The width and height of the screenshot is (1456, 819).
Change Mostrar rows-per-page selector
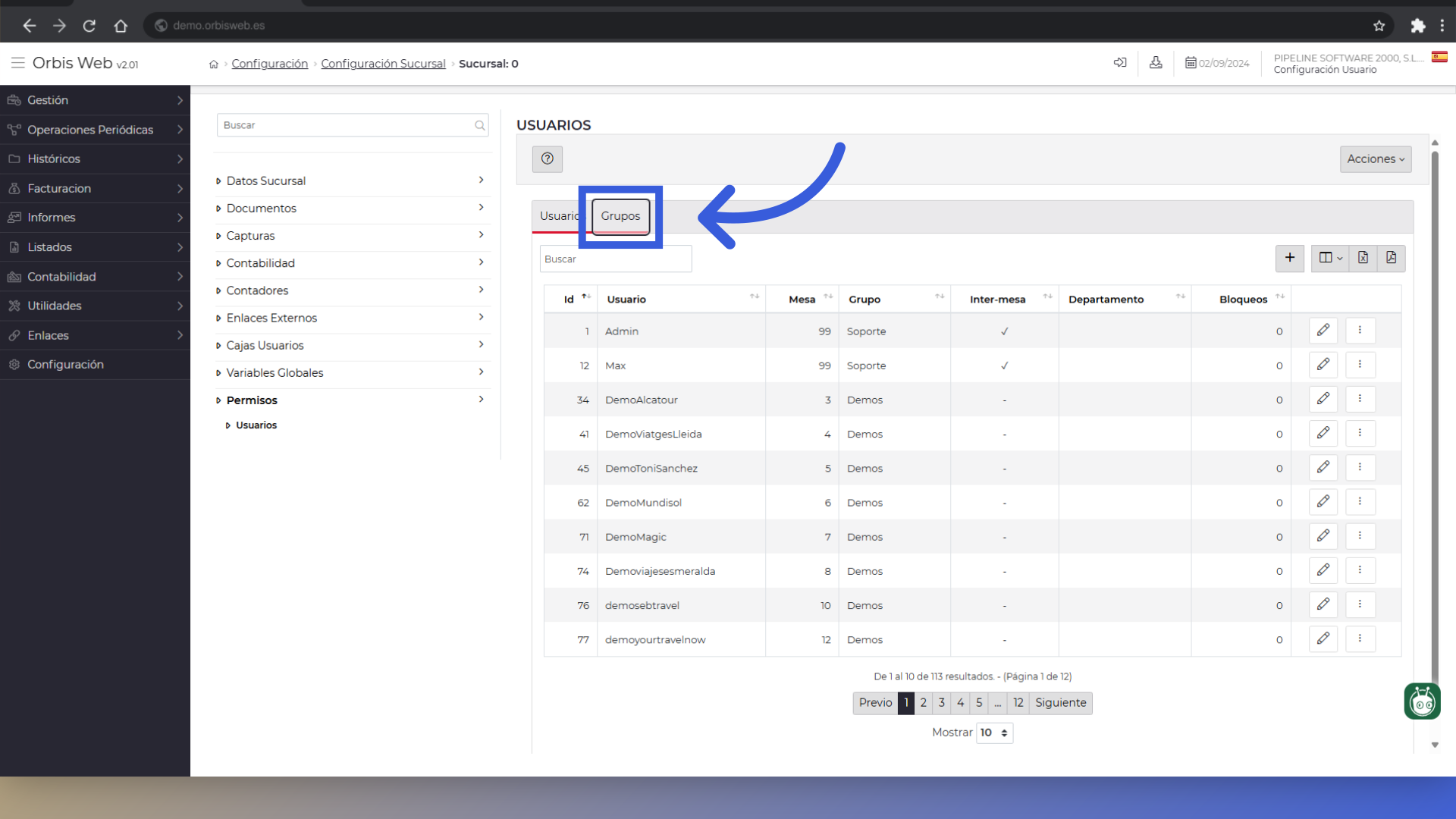(x=994, y=733)
